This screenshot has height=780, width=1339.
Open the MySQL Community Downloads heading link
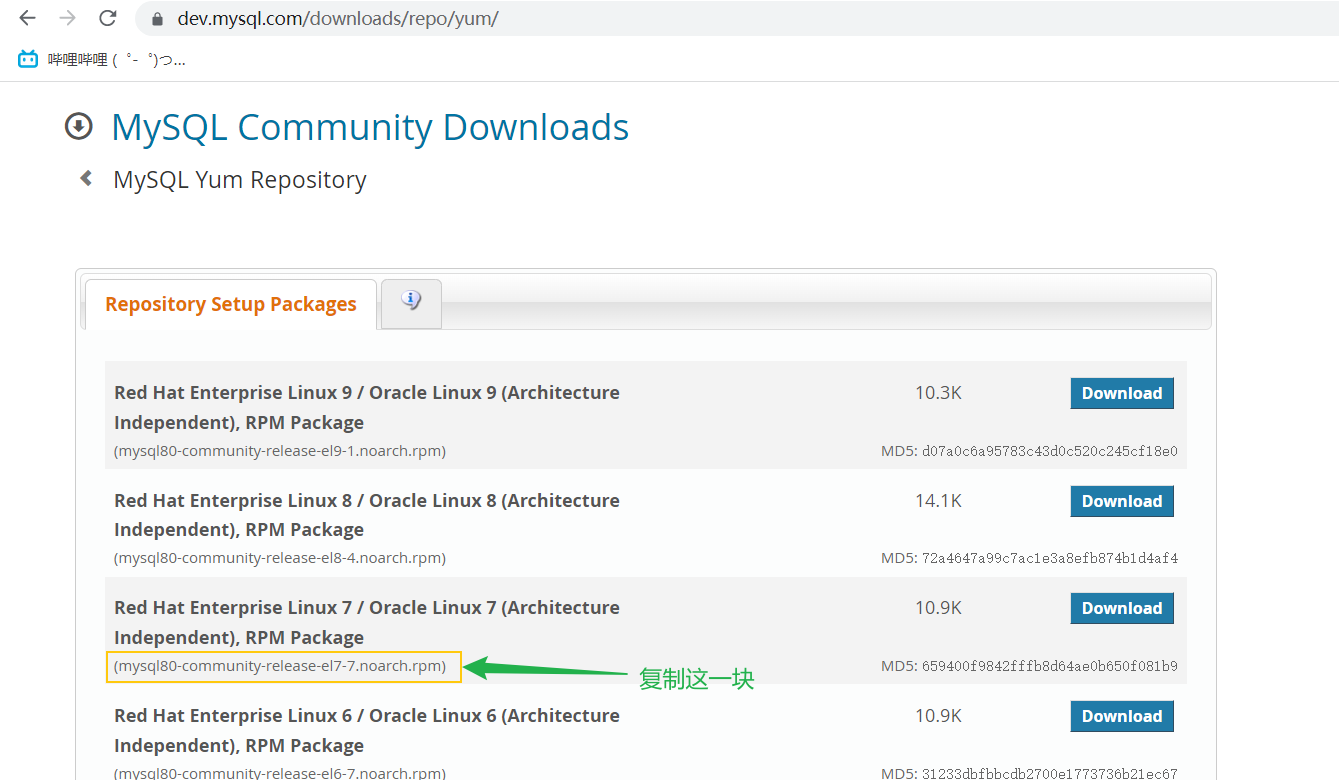click(370, 127)
